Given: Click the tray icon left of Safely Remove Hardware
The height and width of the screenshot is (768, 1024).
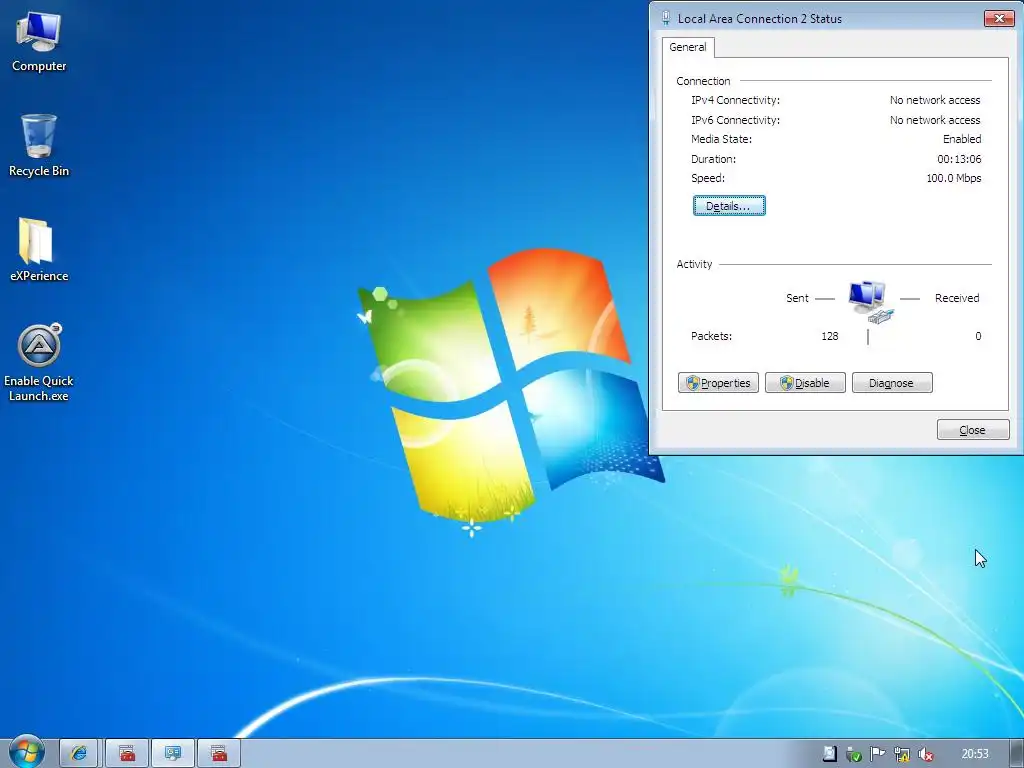Looking at the screenshot, I should point(829,754).
